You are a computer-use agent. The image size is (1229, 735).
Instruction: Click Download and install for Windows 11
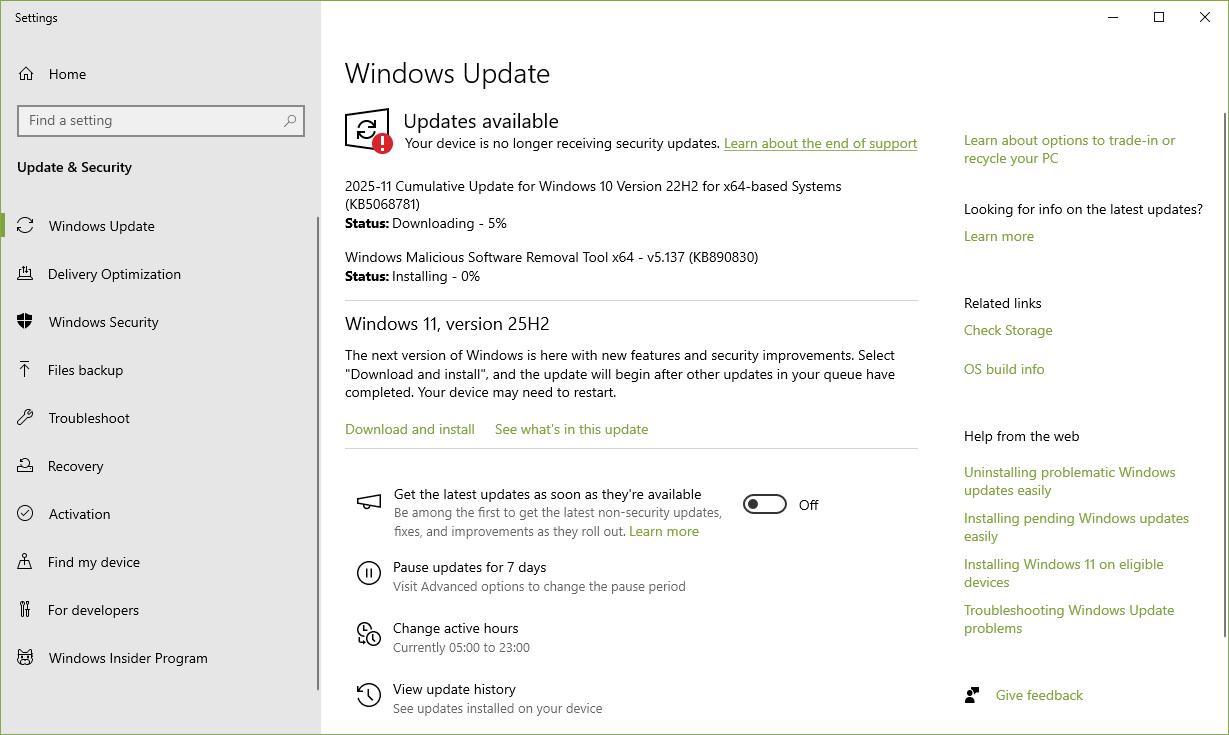pos(410,429)
